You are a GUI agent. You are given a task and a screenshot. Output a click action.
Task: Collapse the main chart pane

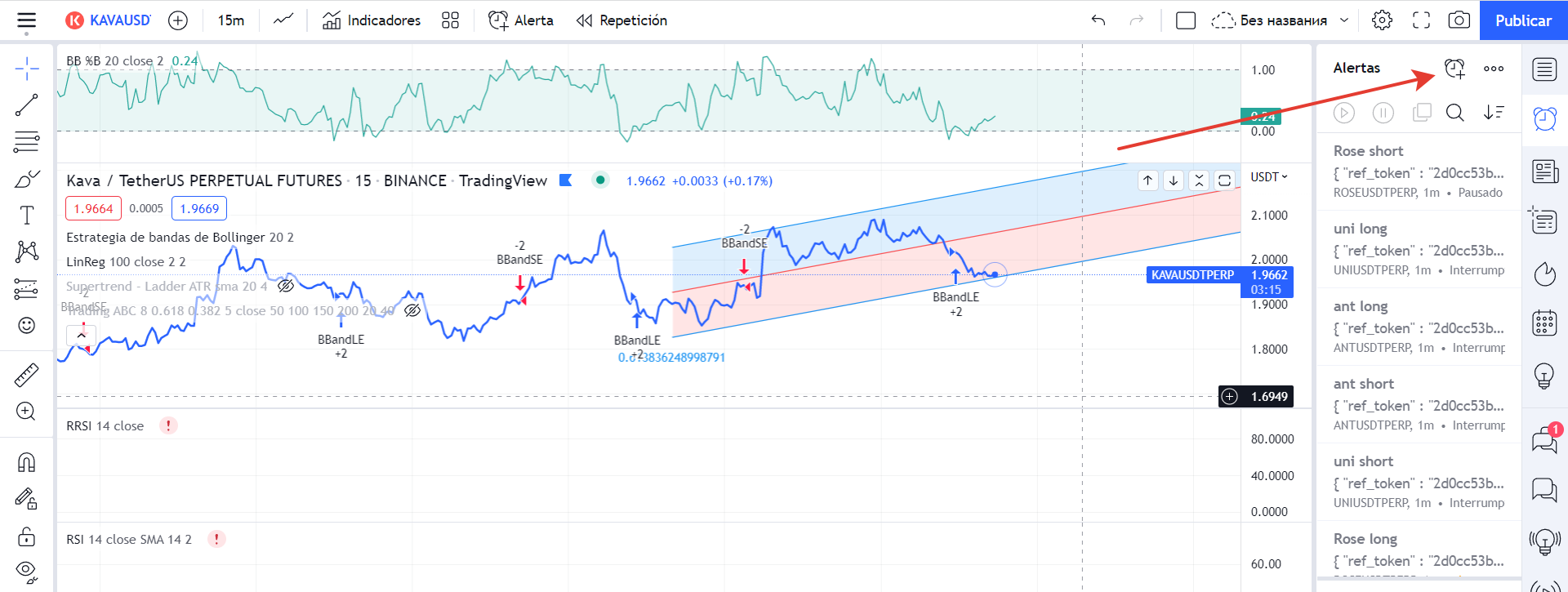(1199, 180)
